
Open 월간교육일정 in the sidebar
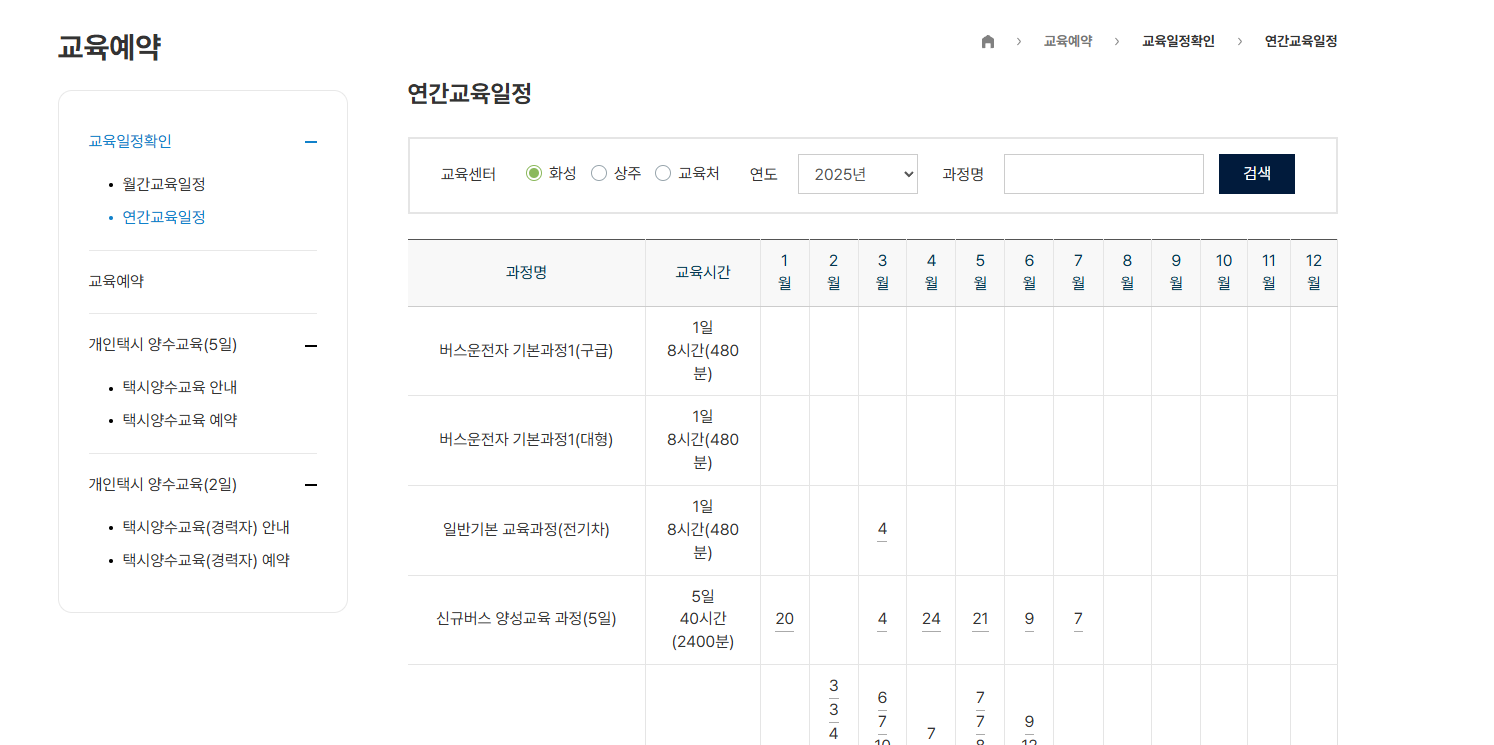tap(164, 185)
